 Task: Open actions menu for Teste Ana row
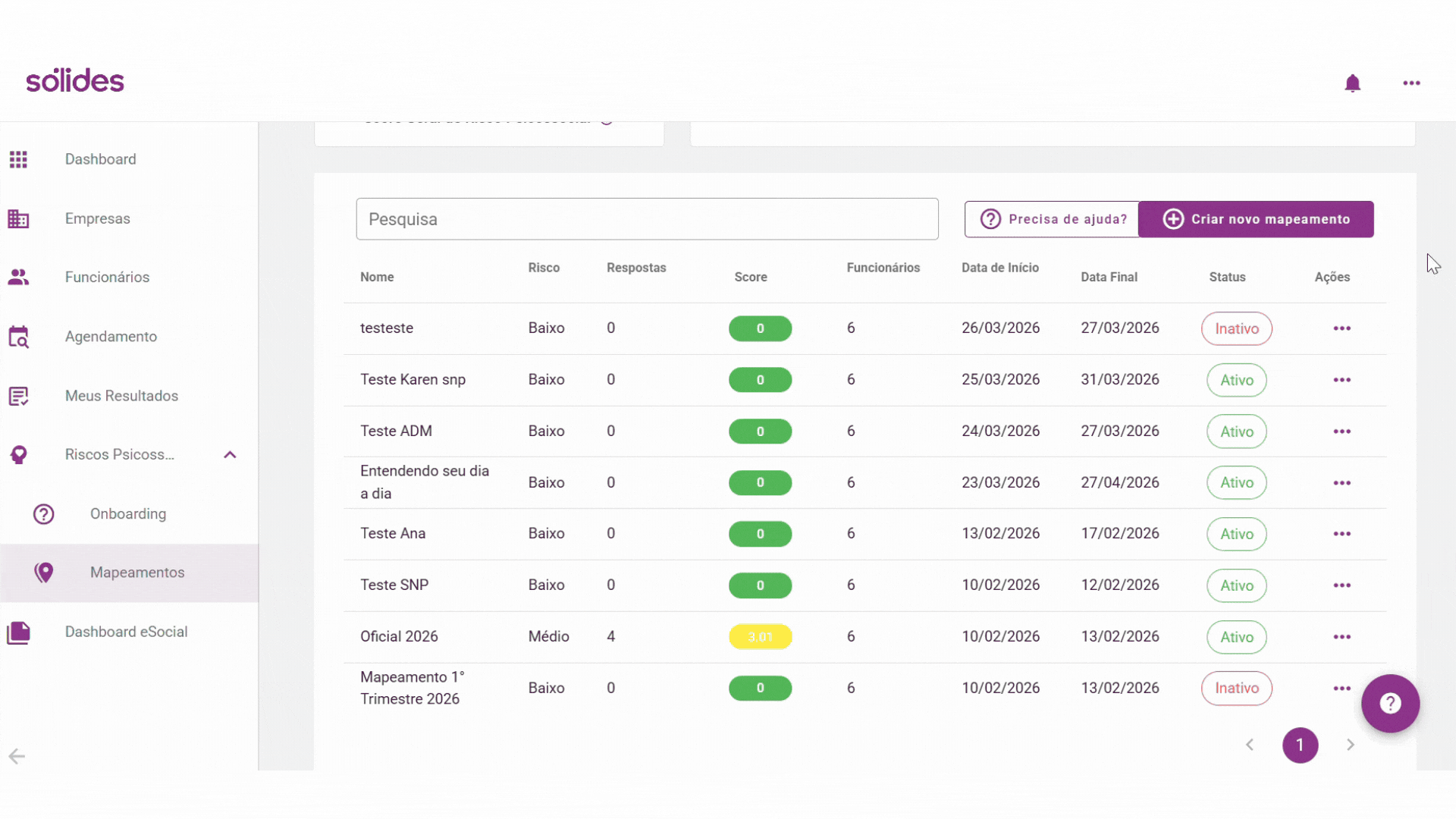pos(1341,534)
